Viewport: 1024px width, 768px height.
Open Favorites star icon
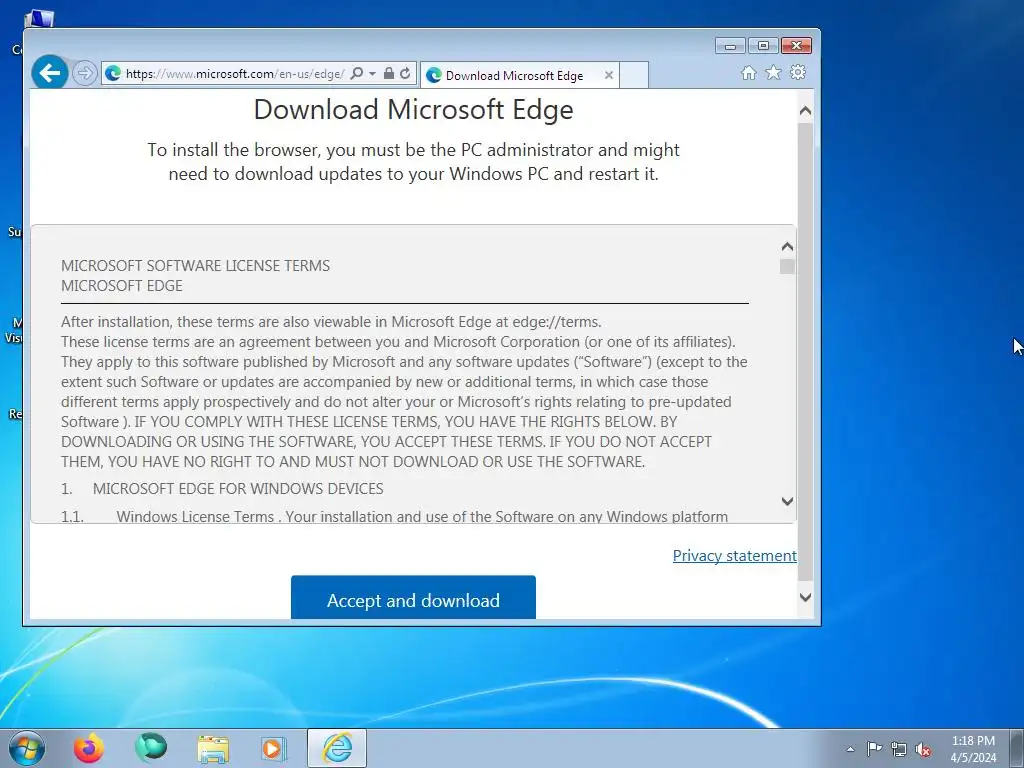(x=773, y=72)
